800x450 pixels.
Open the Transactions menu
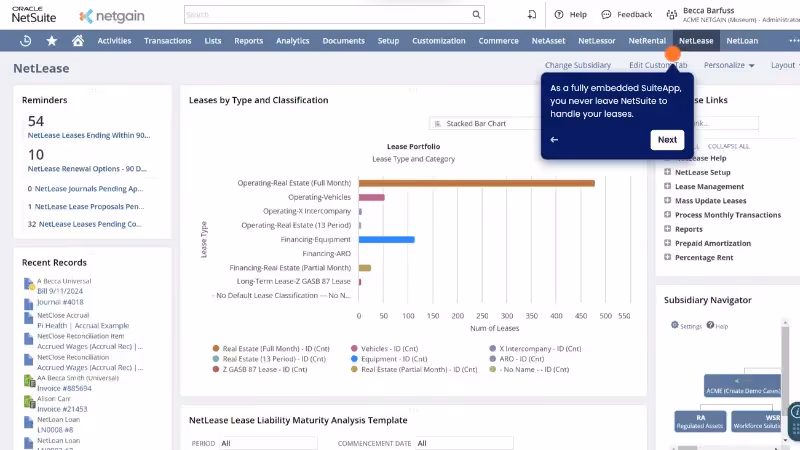click(167, 41)
